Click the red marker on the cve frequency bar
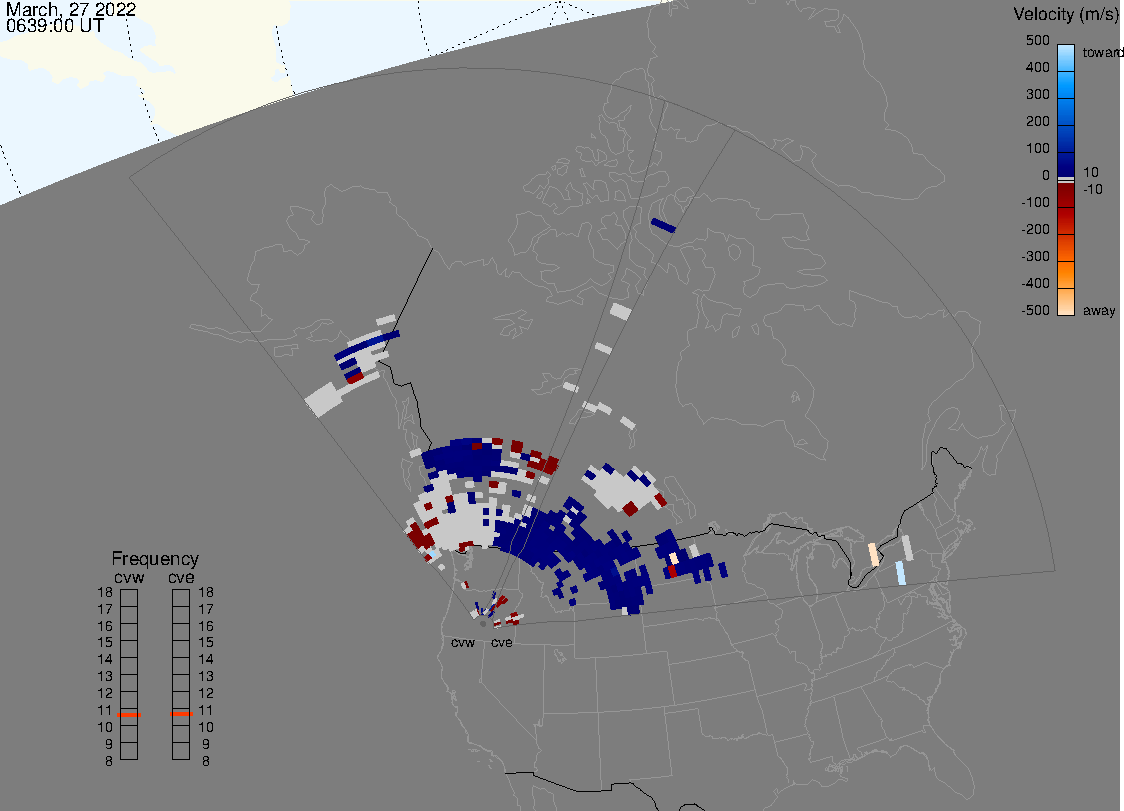Screen dimensions: 1124x811 181,714
